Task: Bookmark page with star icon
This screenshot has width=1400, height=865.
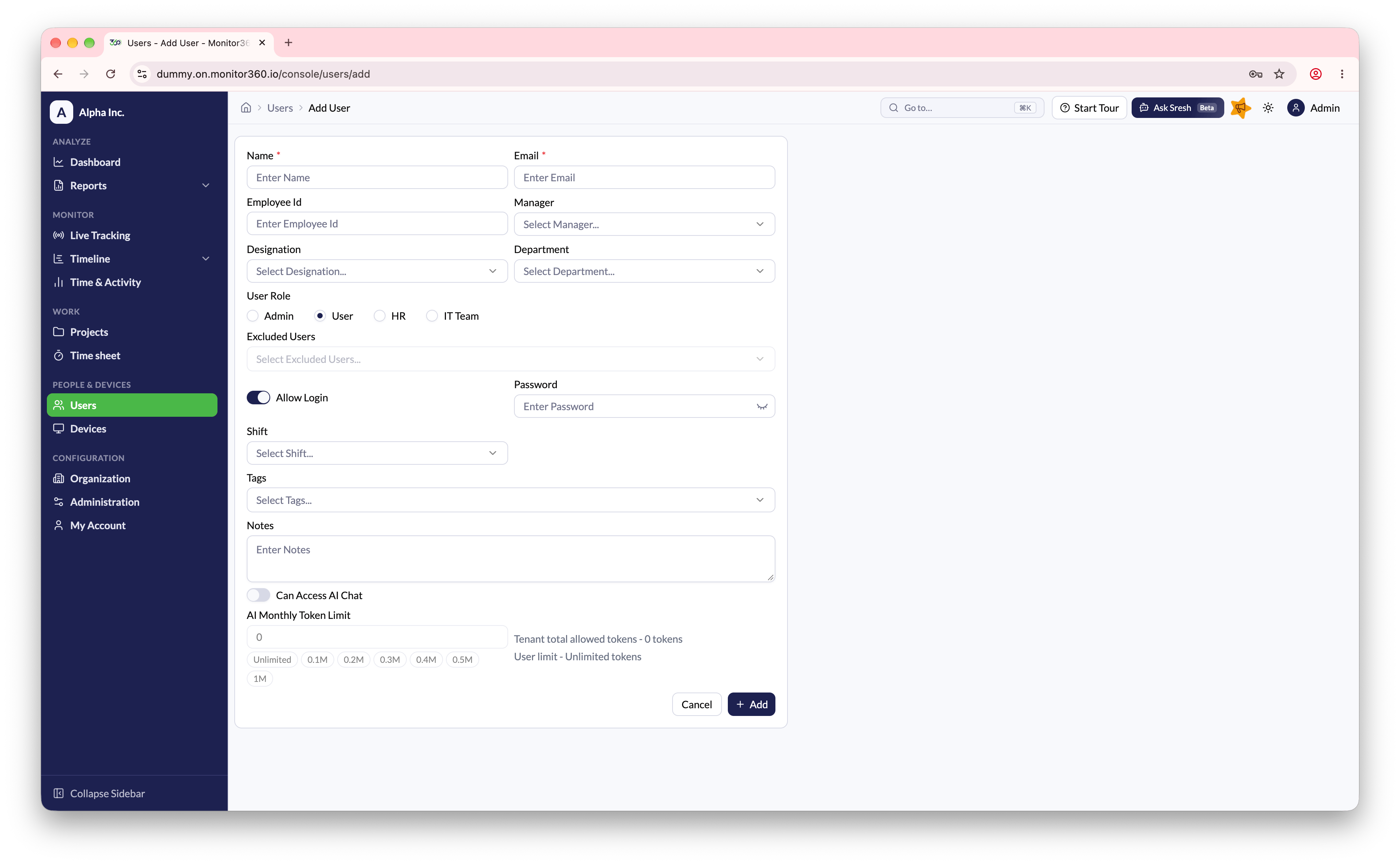Action: pos(1279,74)
